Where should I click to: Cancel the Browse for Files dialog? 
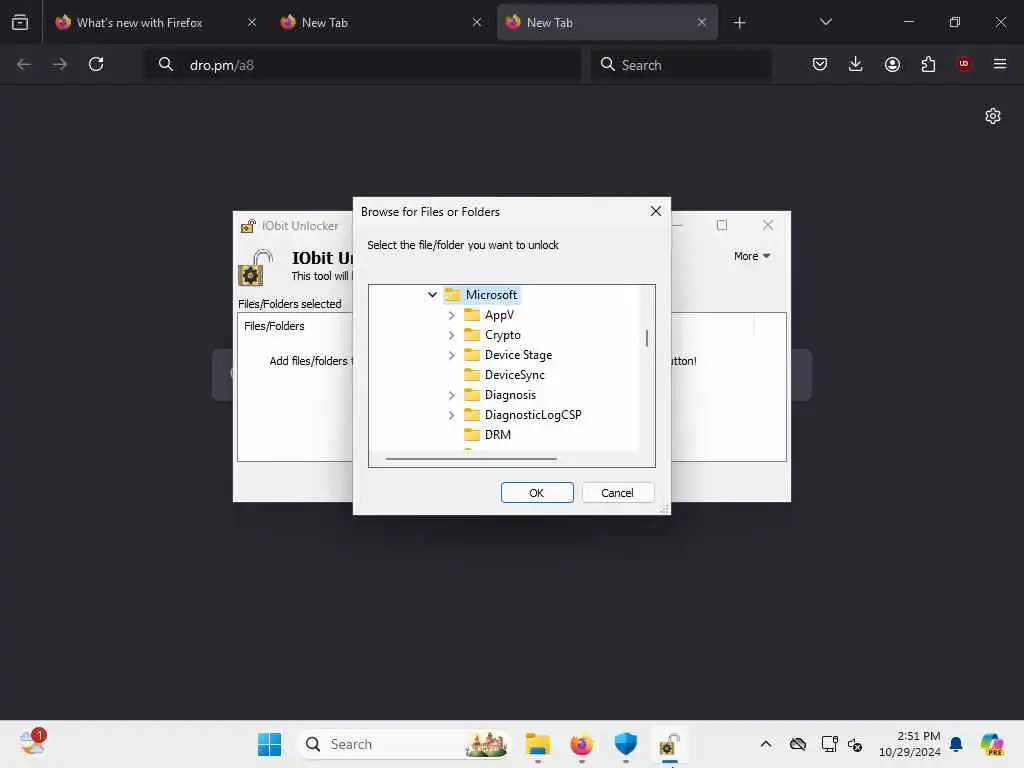[617, 492]
